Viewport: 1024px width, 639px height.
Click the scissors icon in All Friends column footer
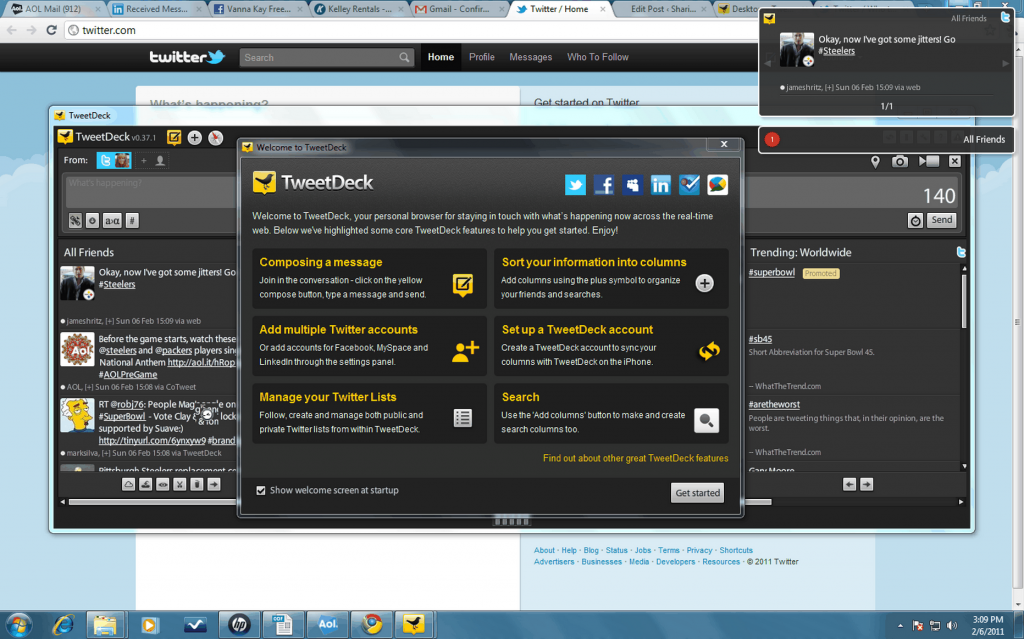pos(180,484)
